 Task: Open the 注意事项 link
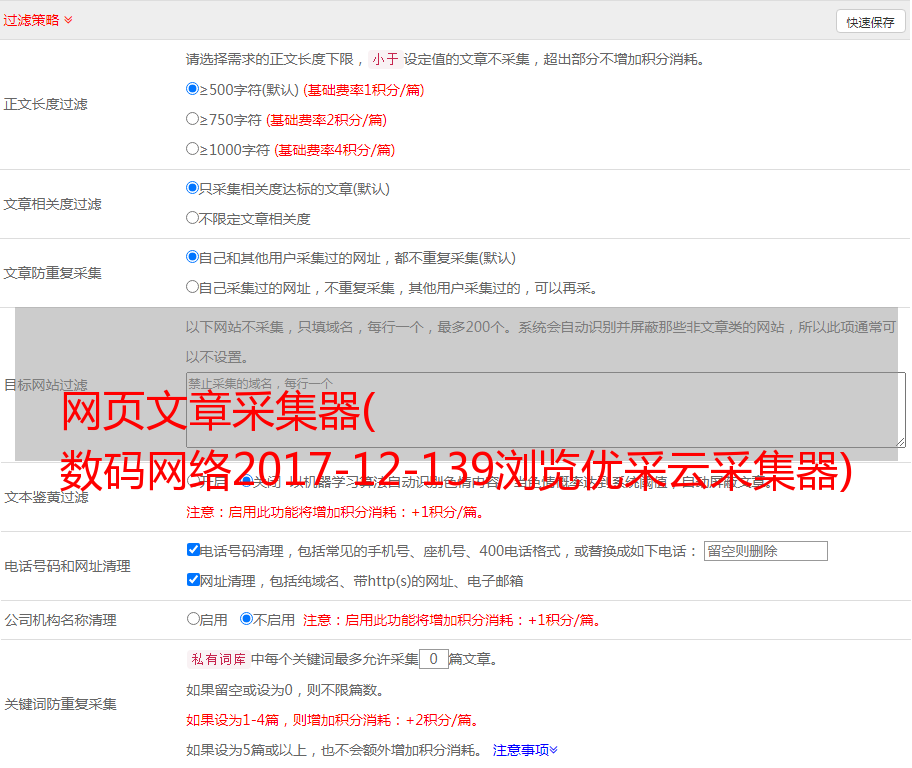coord(525,751)
